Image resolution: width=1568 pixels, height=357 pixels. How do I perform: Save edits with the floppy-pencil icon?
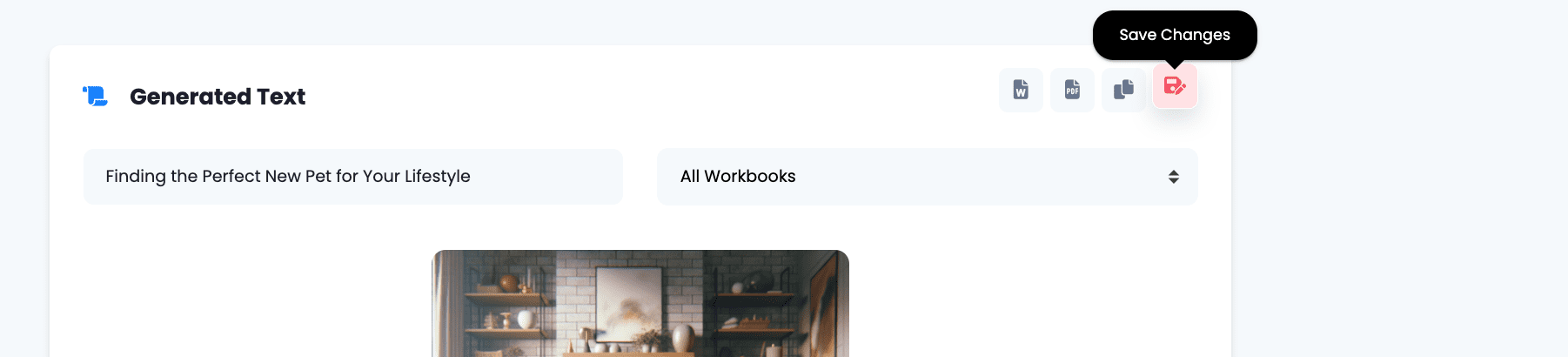(x=1175, y=86)
